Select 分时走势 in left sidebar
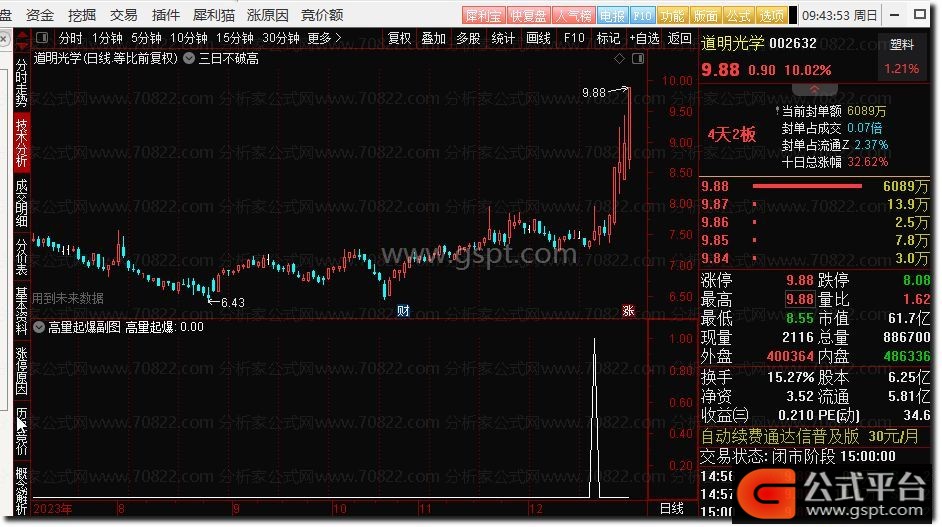This screenshot has width=942, height=527. (x=22, y=82)
